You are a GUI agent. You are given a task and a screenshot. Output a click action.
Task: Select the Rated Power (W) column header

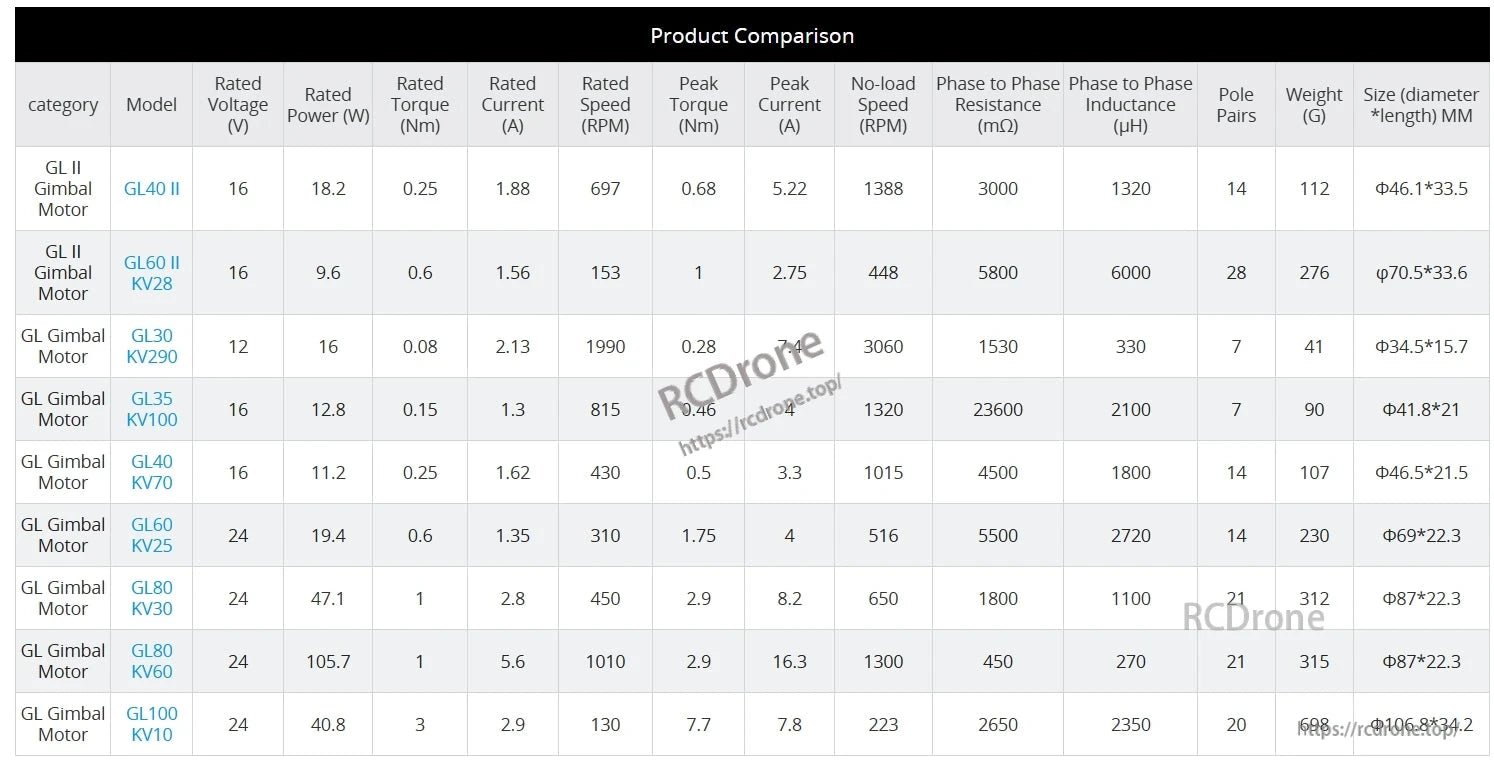pyautogui.click(x=328, y=105)
